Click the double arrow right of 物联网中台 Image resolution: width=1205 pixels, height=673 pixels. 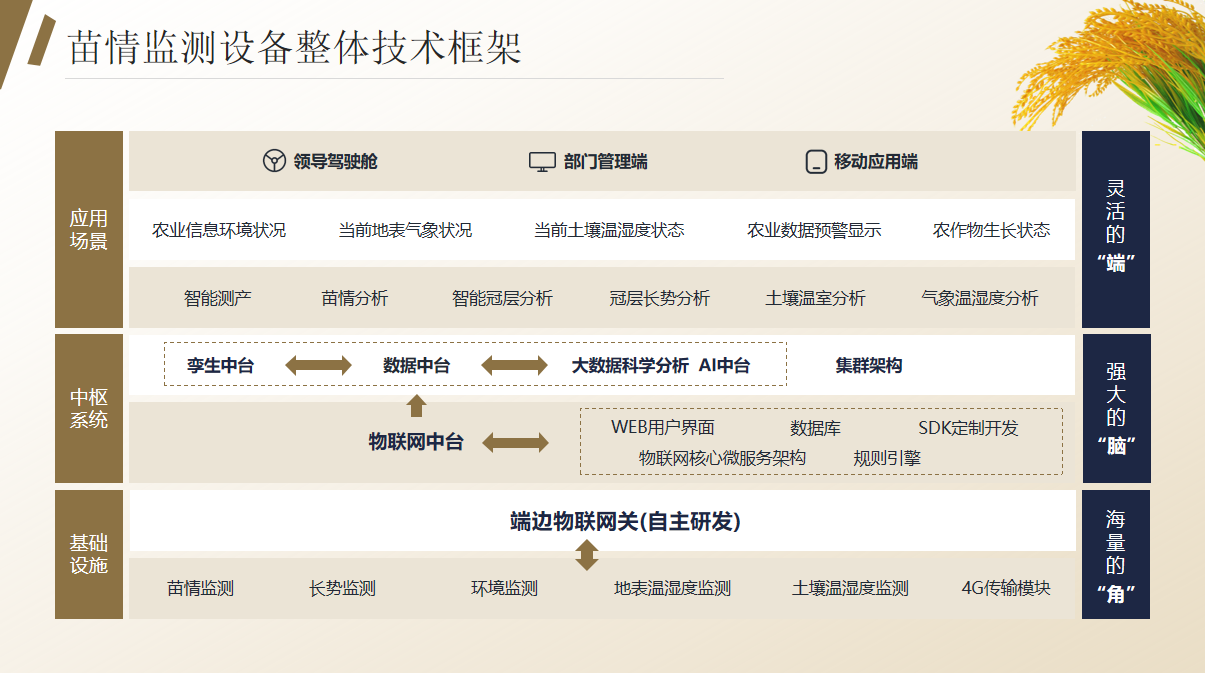[x=515, y=442]
